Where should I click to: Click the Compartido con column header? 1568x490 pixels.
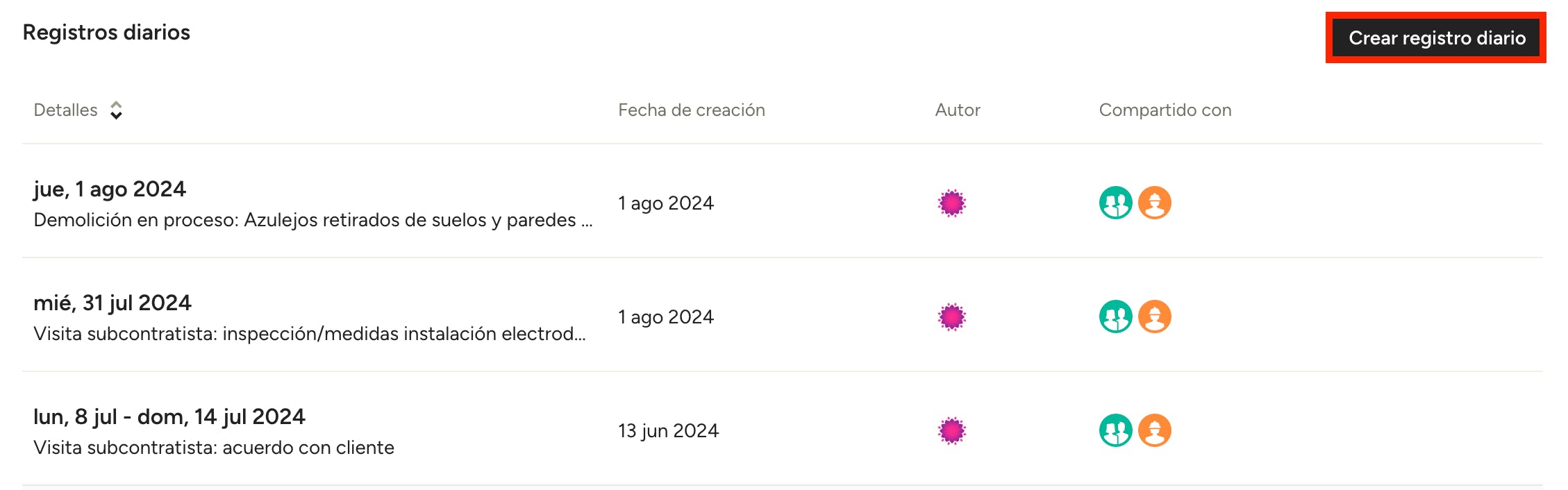[1165, 110]
